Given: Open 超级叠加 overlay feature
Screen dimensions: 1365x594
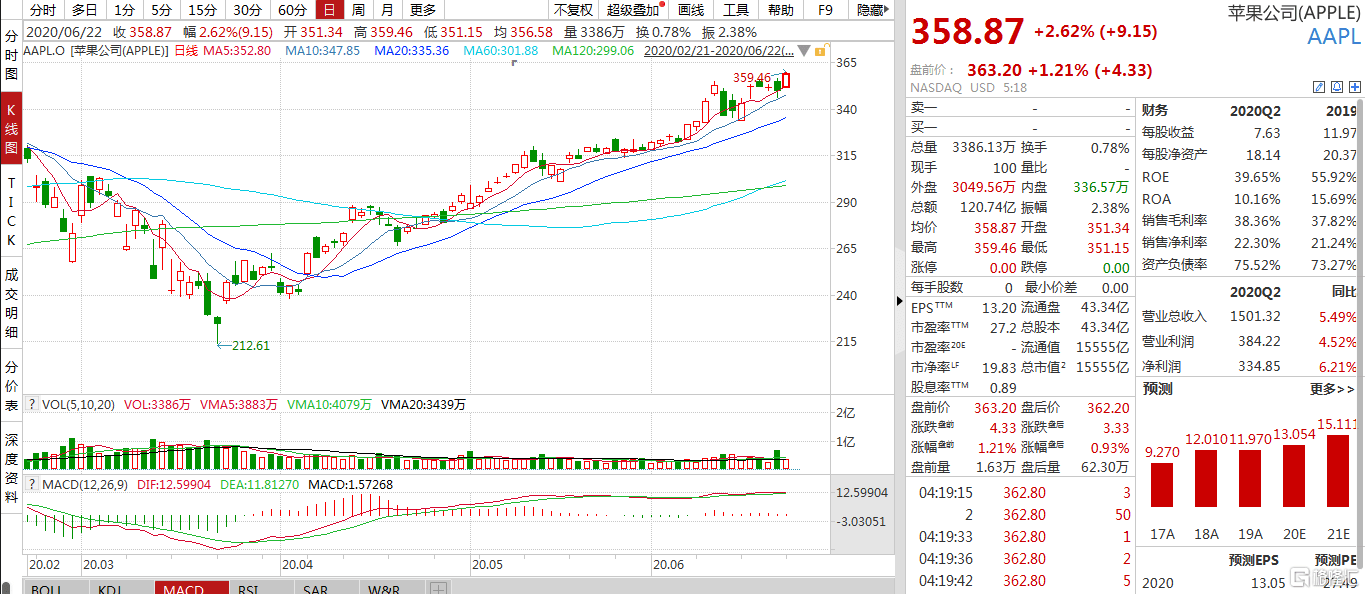Looking at the screenshot, I should (x=634, y=10).
